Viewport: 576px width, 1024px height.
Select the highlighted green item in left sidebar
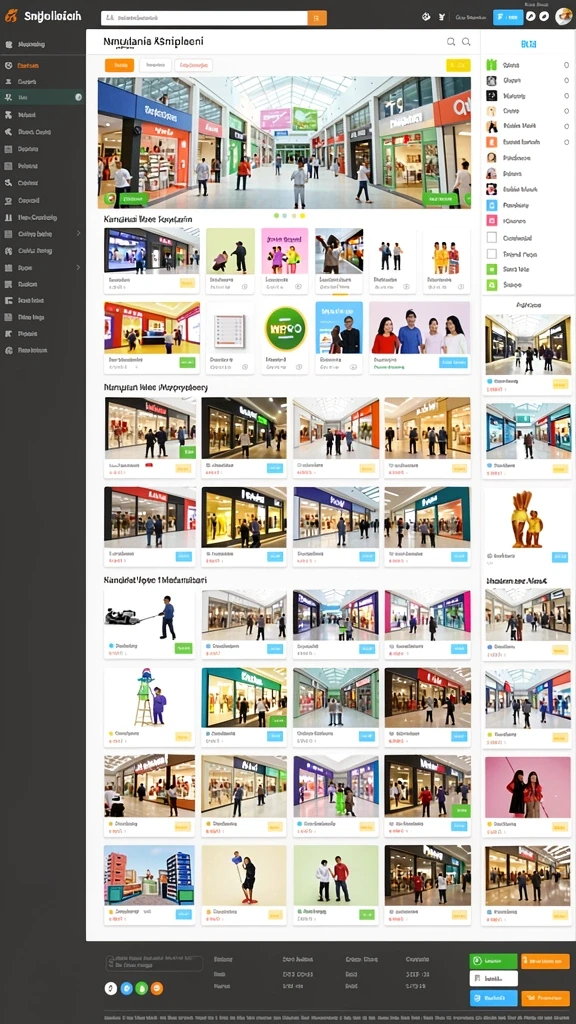tap(42, 97)
